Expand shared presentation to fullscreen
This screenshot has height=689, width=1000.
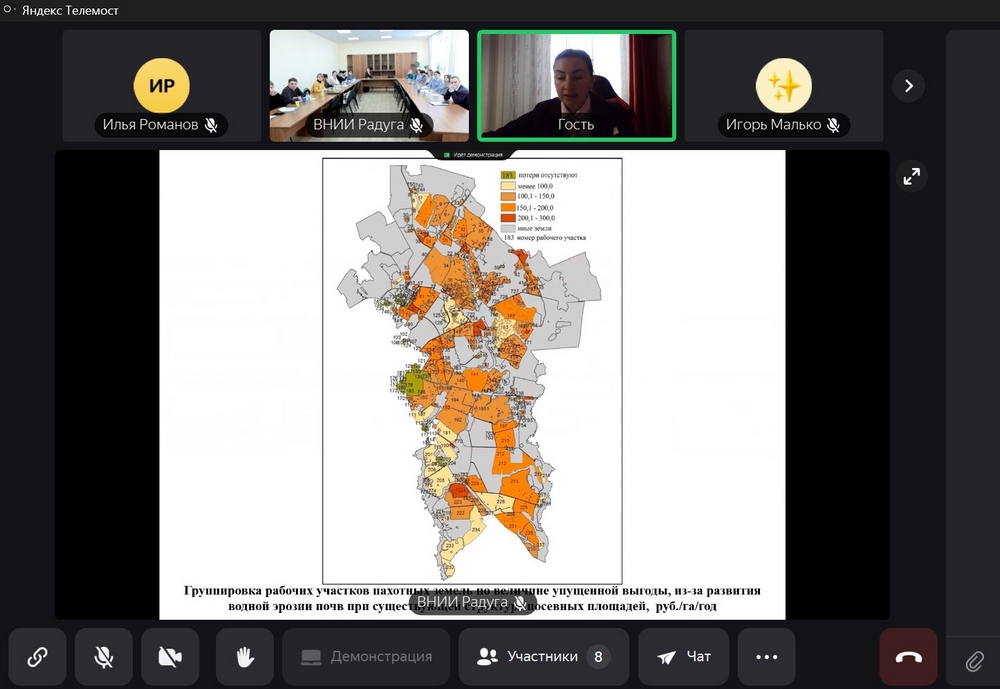911,176
